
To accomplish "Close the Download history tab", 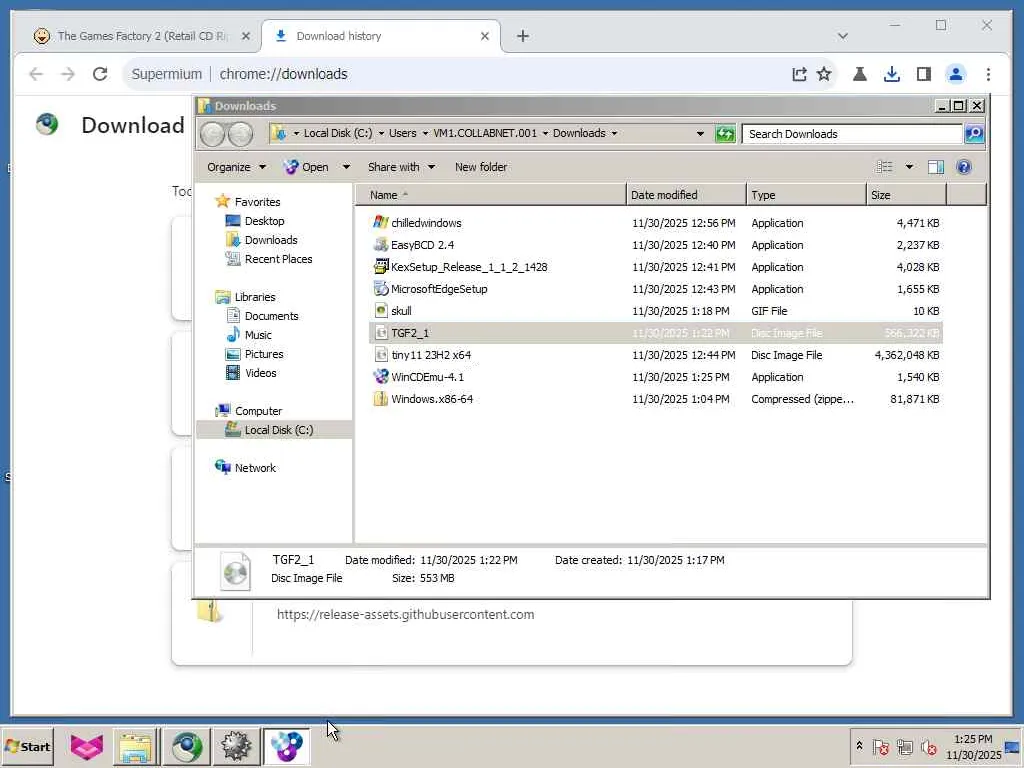I will click(485, 36).
